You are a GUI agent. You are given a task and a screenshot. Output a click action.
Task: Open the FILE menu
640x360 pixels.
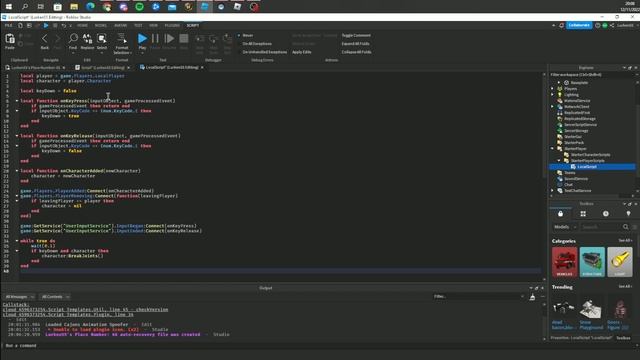click(x=8, y=25)
